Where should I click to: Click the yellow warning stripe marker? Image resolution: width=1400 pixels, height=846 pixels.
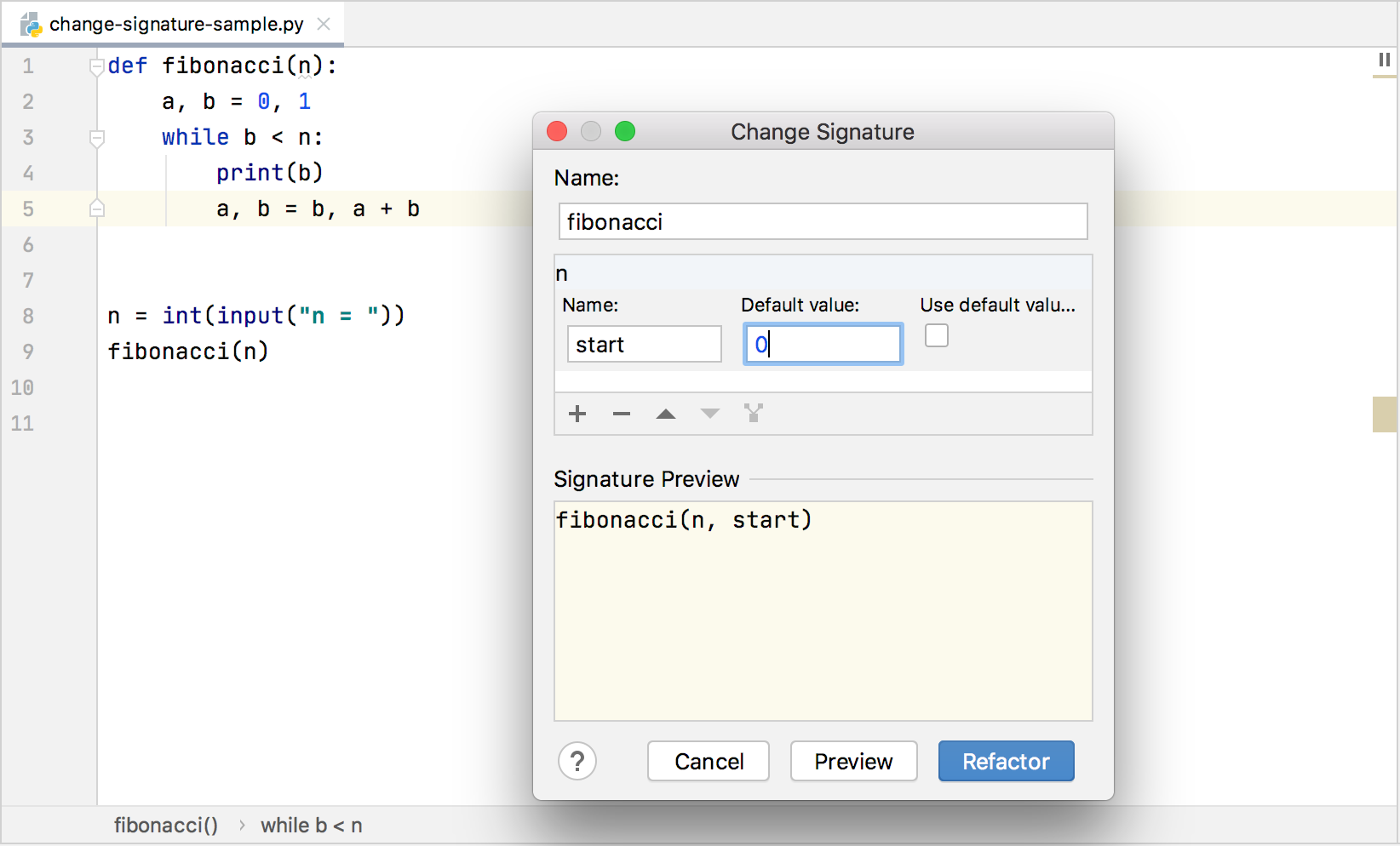pyautogui.click(x=1385, y=414)
